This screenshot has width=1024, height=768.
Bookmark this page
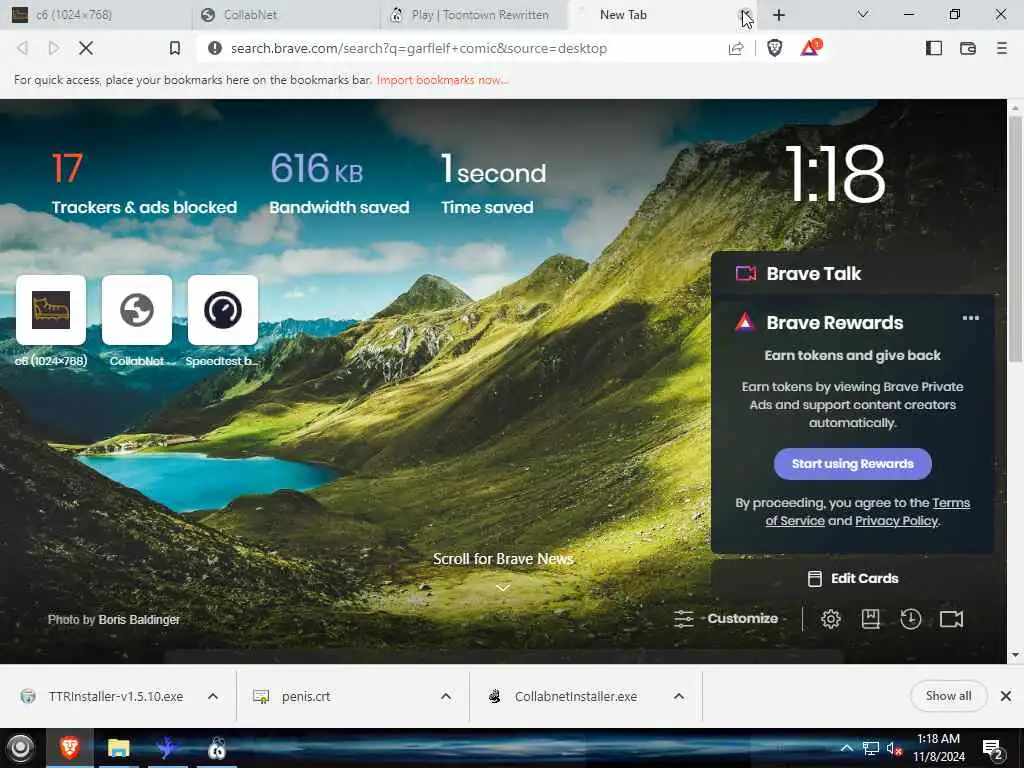coord(174,48)
